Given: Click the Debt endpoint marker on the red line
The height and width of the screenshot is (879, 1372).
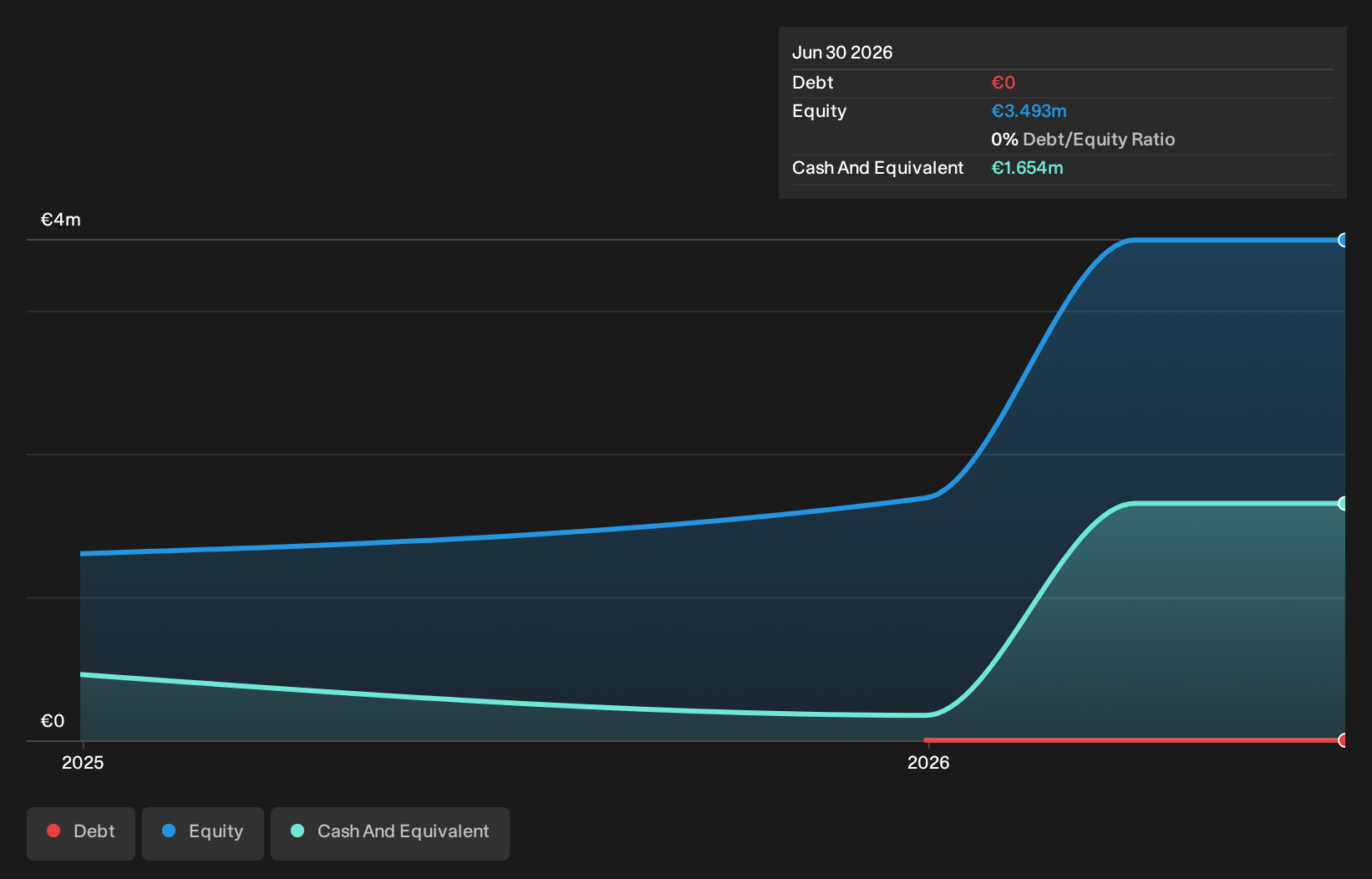Looking at the screenshot, I should click(x=1343, y=740).
